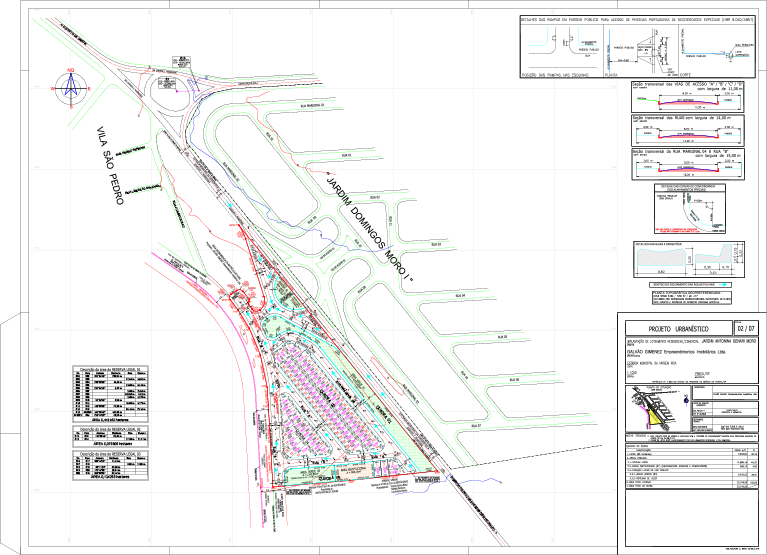
Task: Click the gutter and curb hatched detail
Action: (689, 259)
